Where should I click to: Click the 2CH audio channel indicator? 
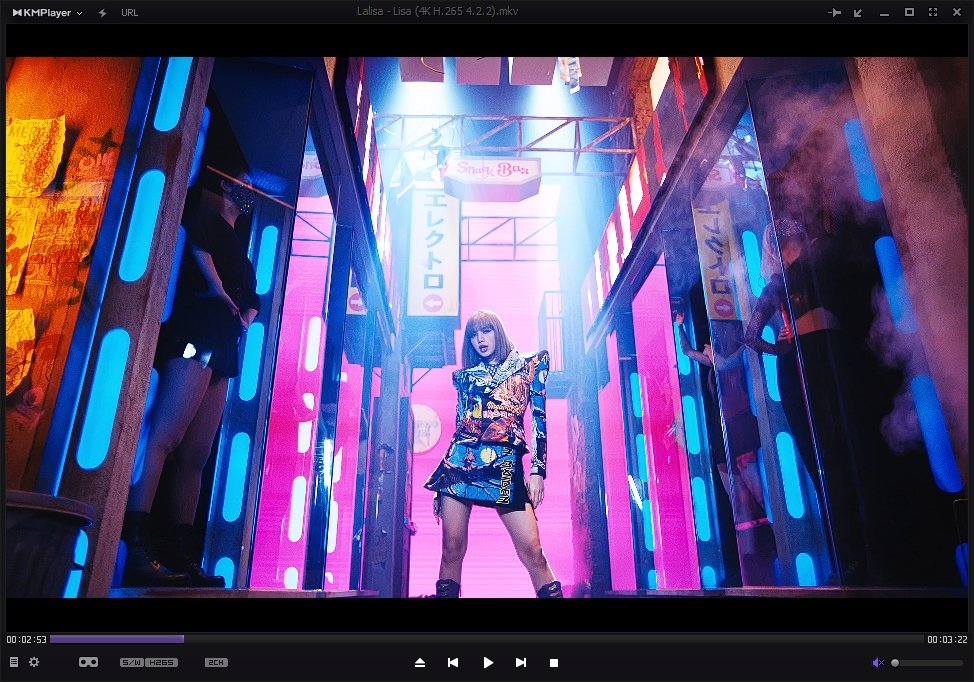(216, 663)
